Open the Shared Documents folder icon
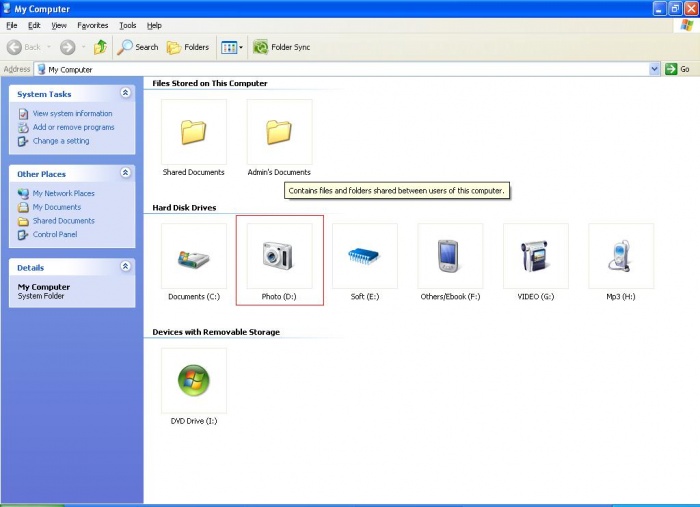Image resolution: width=700 pixels, height=507 pixels. [193, 132]
